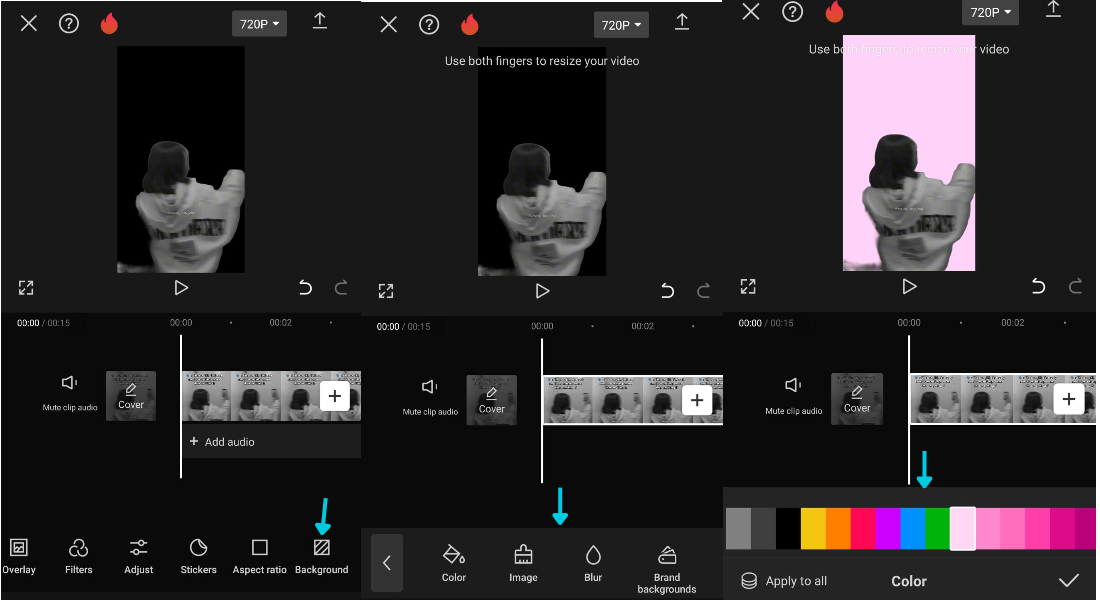Tap Apply to all backgrounds
The image size is (1100, 600).
[x=784, y=581]
